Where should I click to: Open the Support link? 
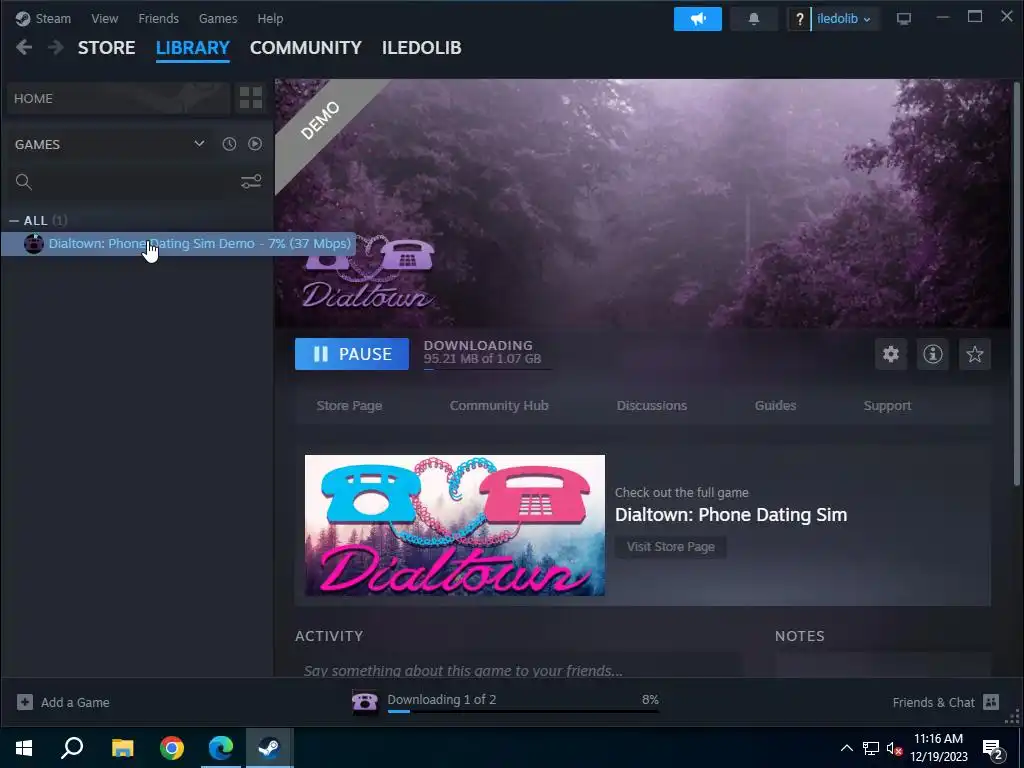(x=888, y=406)
